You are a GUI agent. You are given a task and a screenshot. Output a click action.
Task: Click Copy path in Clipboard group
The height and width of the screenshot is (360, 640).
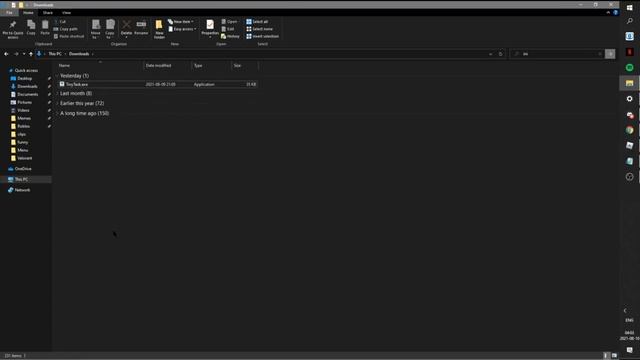point(65,29)
